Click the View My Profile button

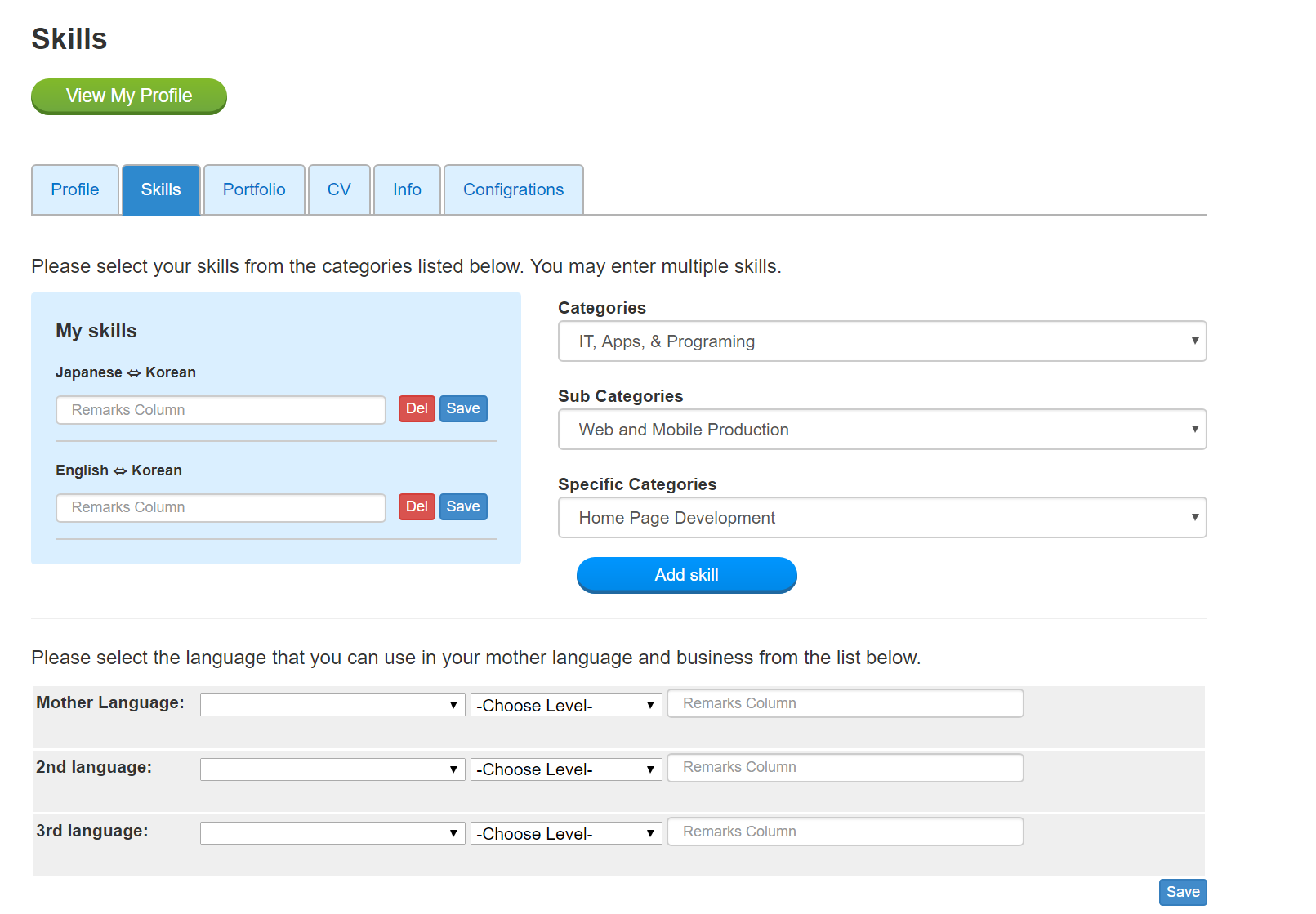point(129,96)
